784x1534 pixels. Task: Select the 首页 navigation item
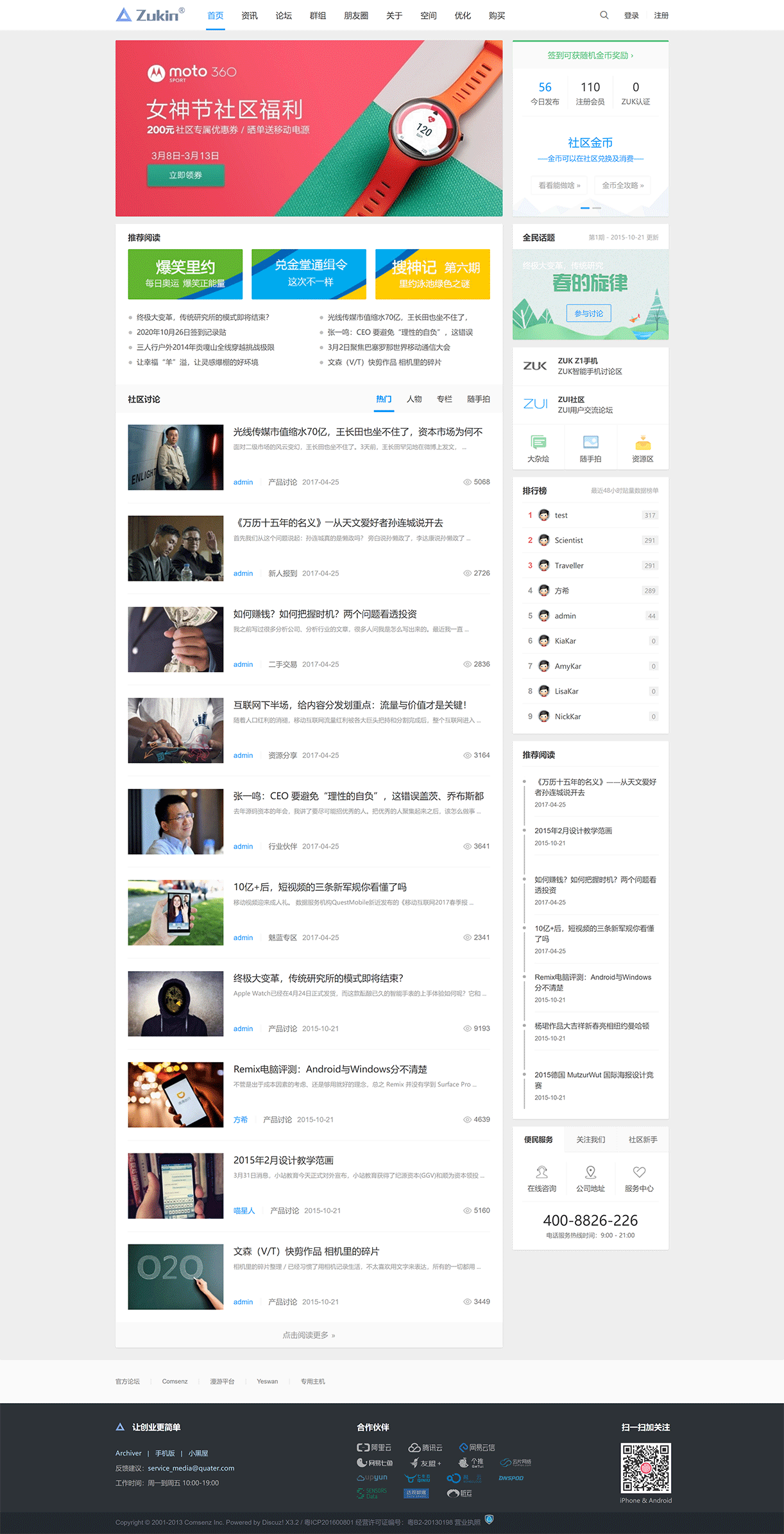[x=216, y=15]
